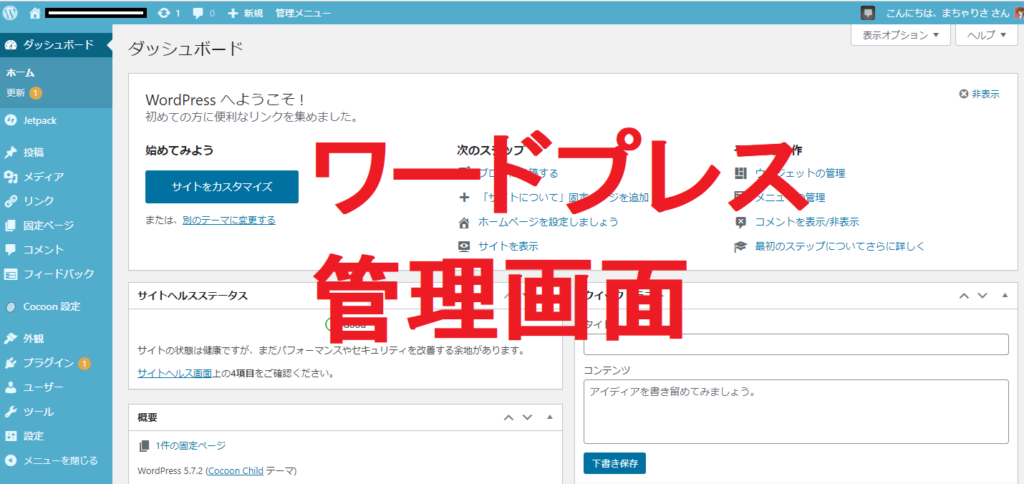Image resolution: width=1024 pixels, height=484 pixels.
Task: Click the 投稿 pin icon
Action: (10, 153)
